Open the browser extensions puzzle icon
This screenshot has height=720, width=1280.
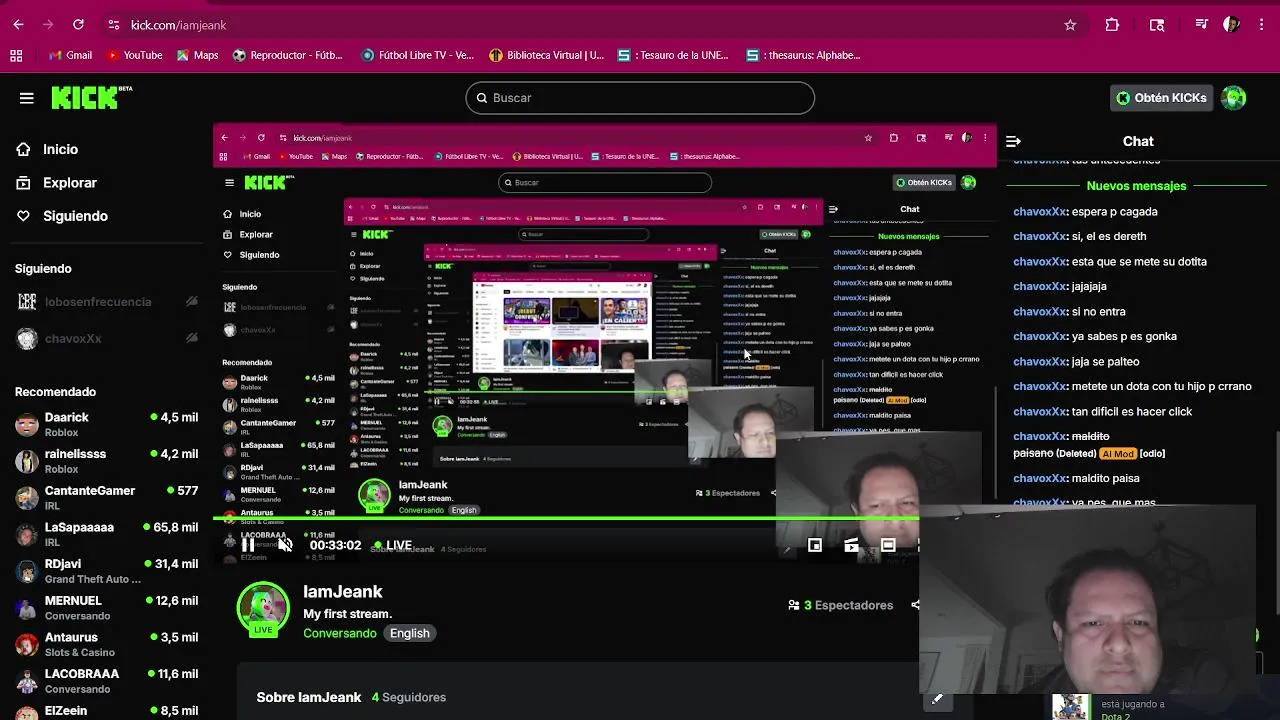[x=1112, y=25]
